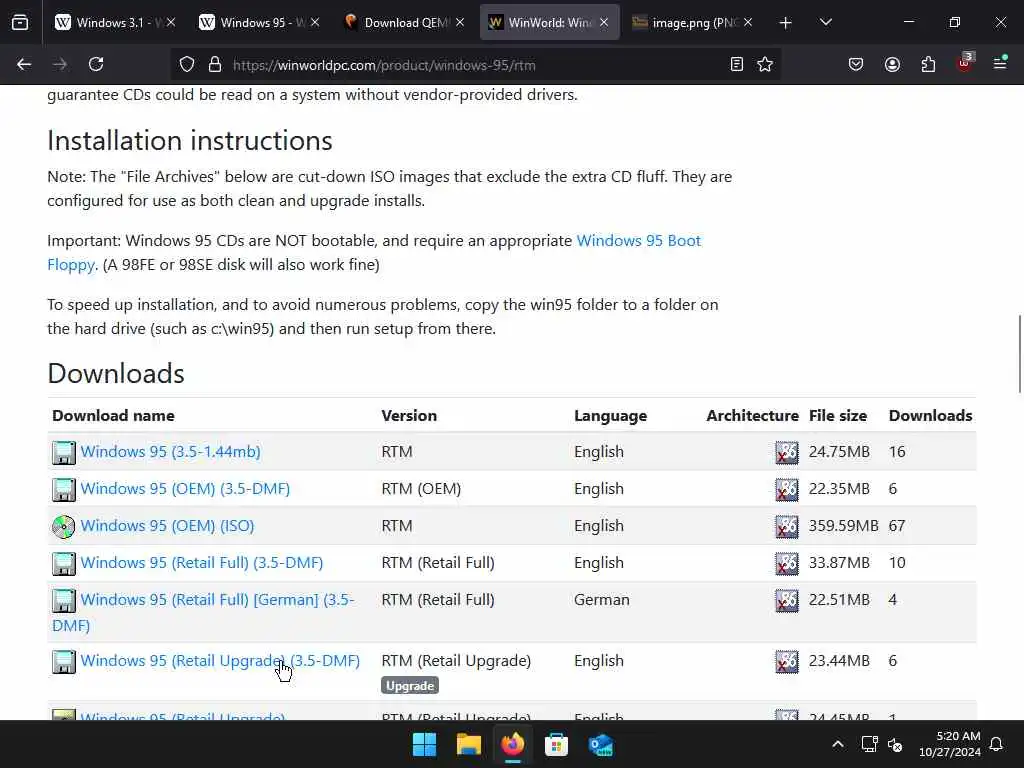Reload the current page
The image size is (1024, 768).
(x=96, y=64)
